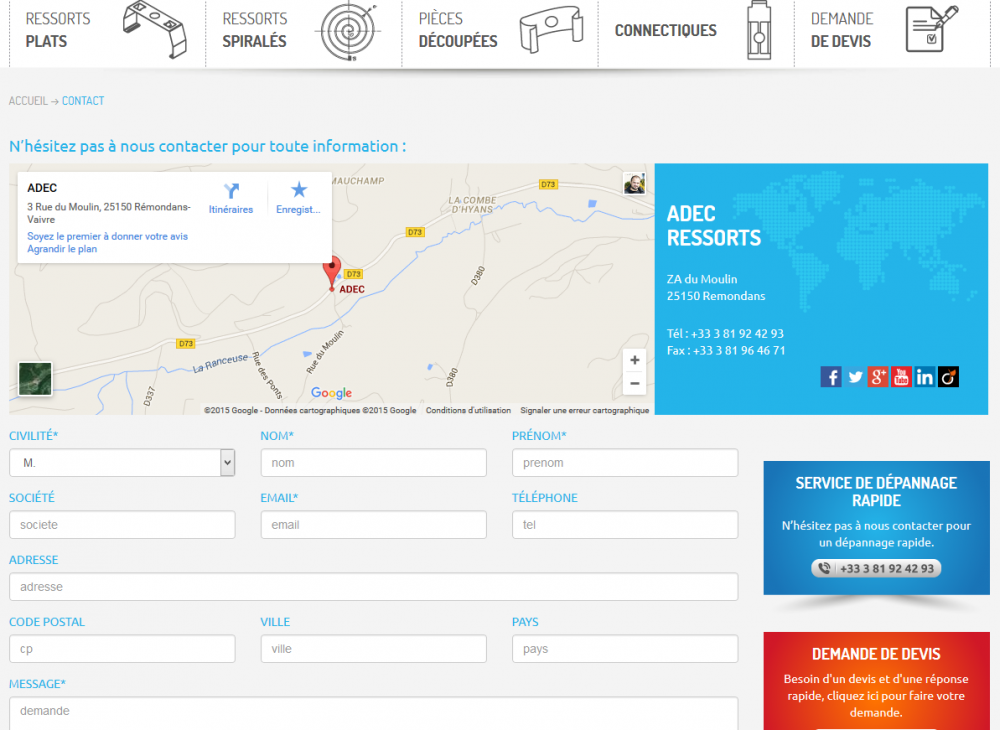
Task: Click the Twitter bird icon
Action: pyautogui.click(x=855, y=377)
